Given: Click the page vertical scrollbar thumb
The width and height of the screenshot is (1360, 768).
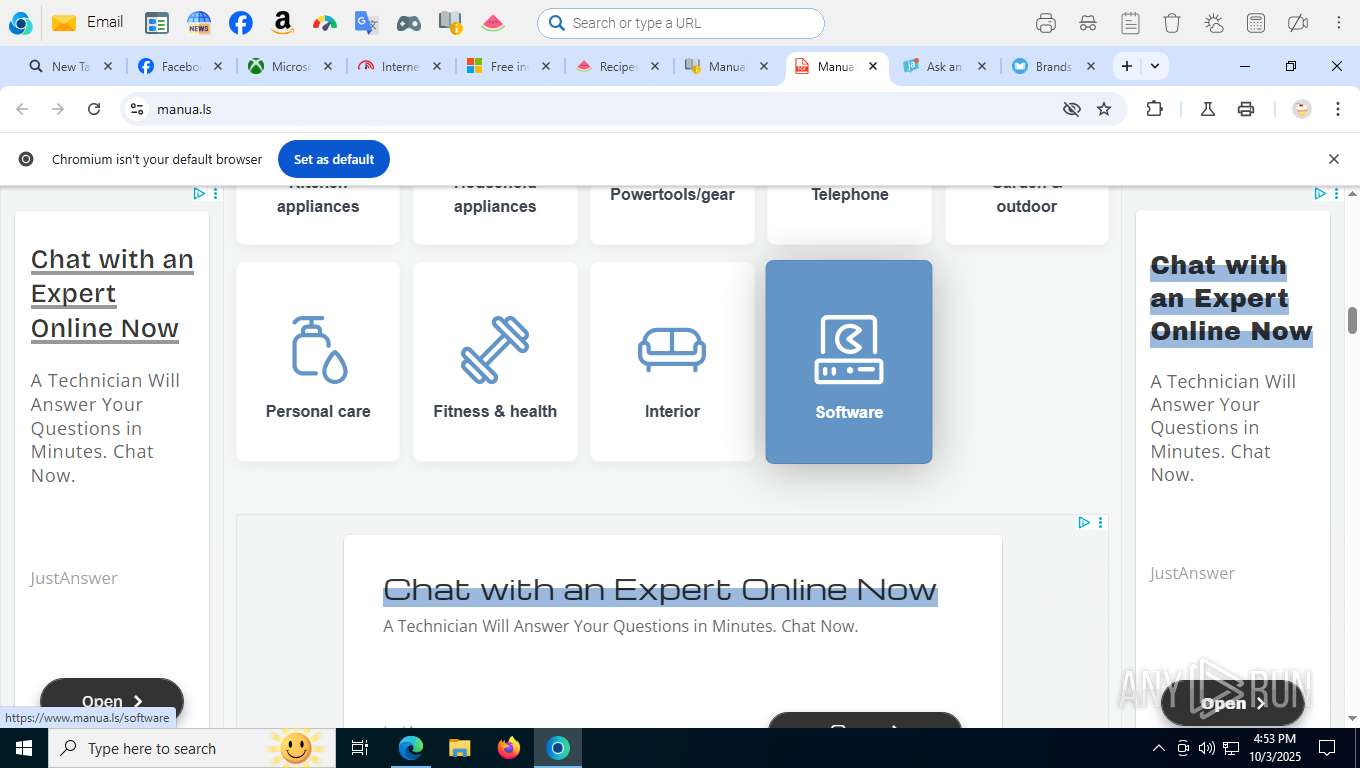Looking at the screenshot, I should click(x=1353, y=320).
